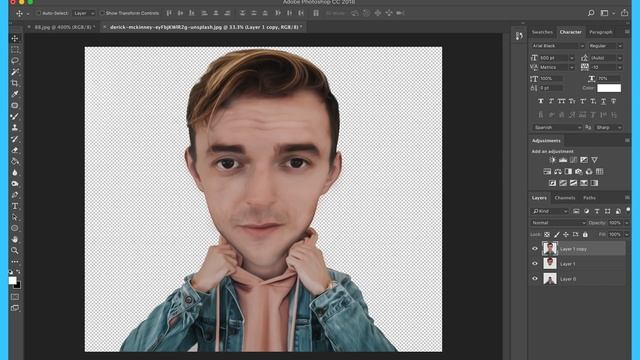
Task: Toggle the layer filtering on/off switch
Action: (x=628, y=210)
